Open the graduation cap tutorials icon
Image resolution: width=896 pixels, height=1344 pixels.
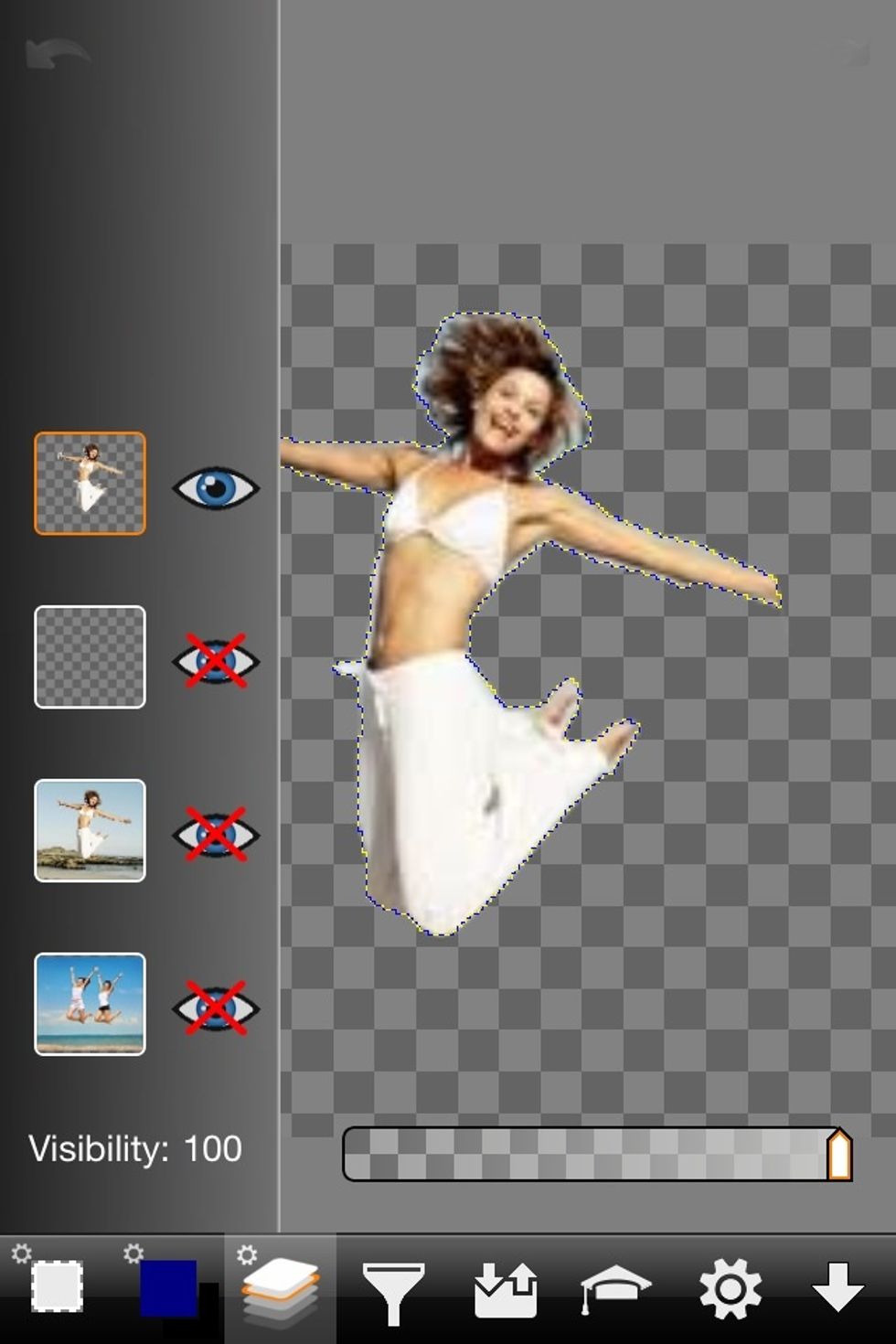pos(615,1289)
